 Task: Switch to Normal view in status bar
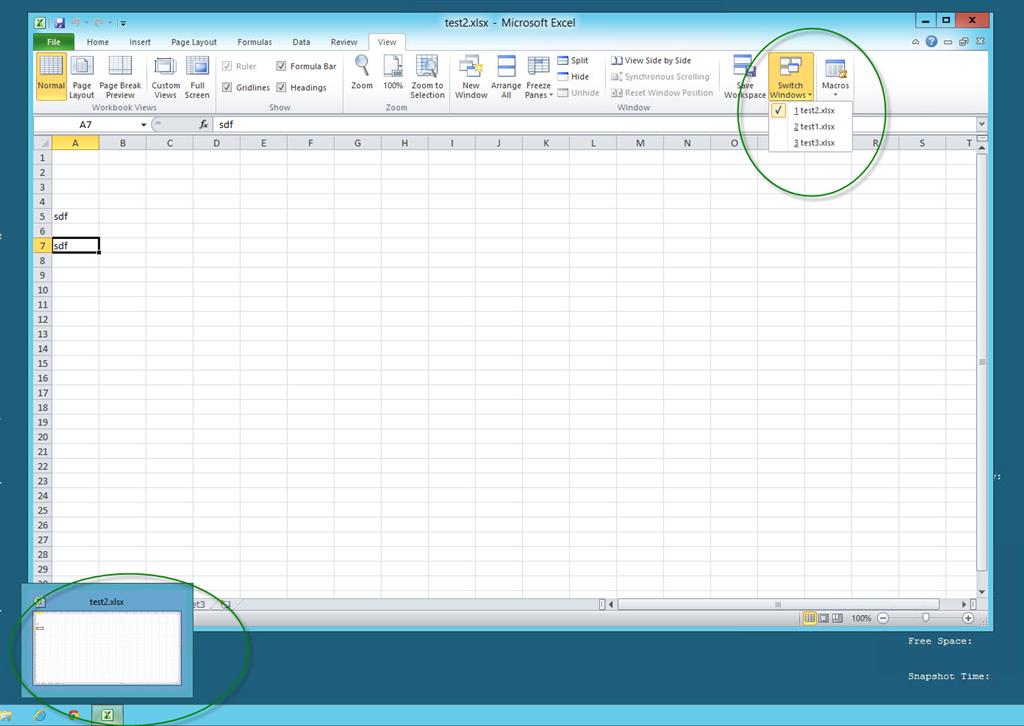point(809,618)
